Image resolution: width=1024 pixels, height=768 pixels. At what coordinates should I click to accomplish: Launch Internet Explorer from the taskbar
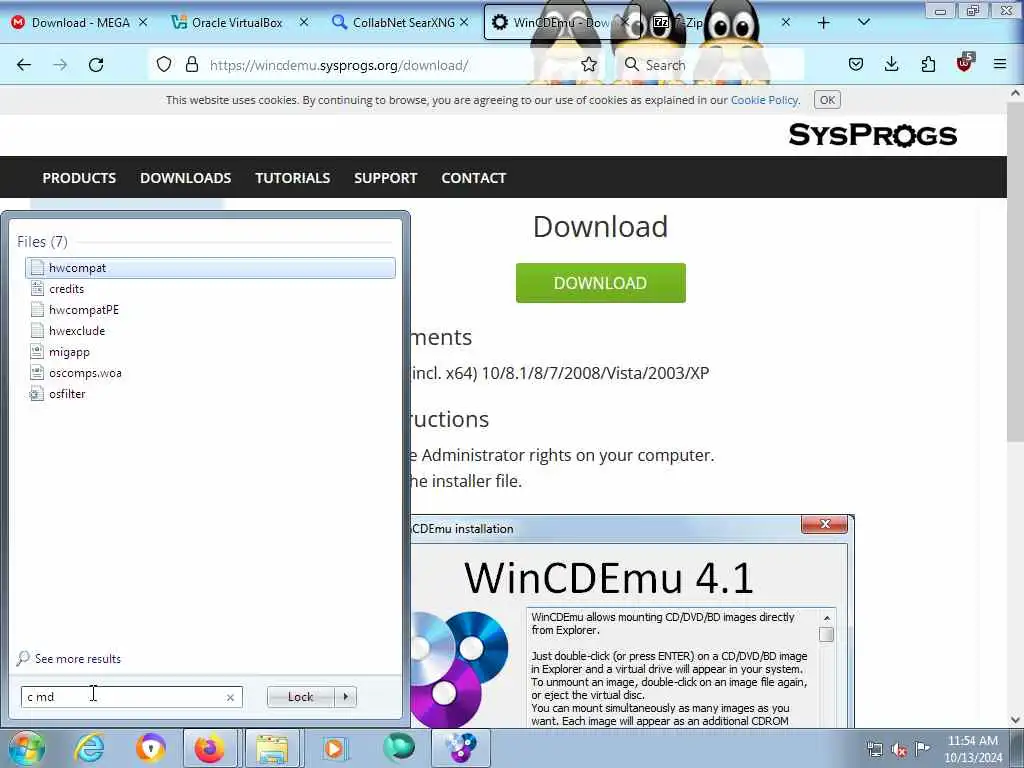tap(89, 748)
